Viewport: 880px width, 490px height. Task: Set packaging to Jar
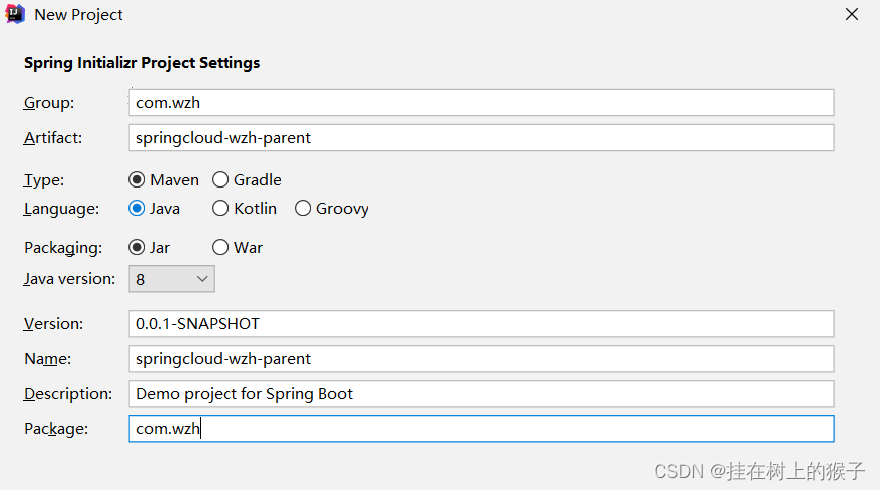(136, 248)
